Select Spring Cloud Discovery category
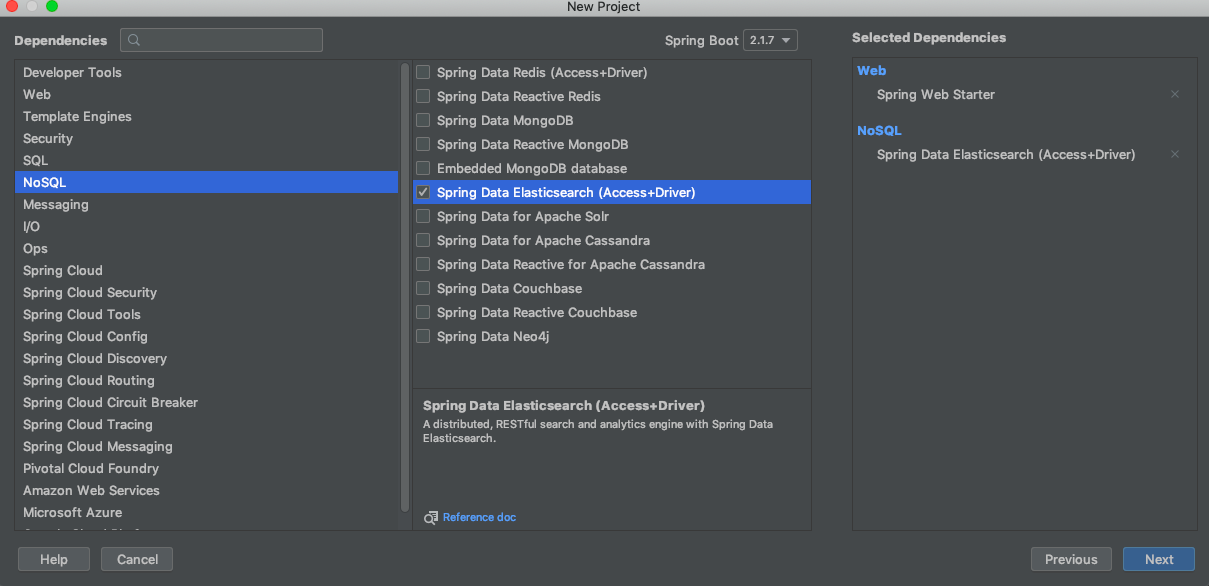The height and width of the screenshot is (586, 1209). 206,358
